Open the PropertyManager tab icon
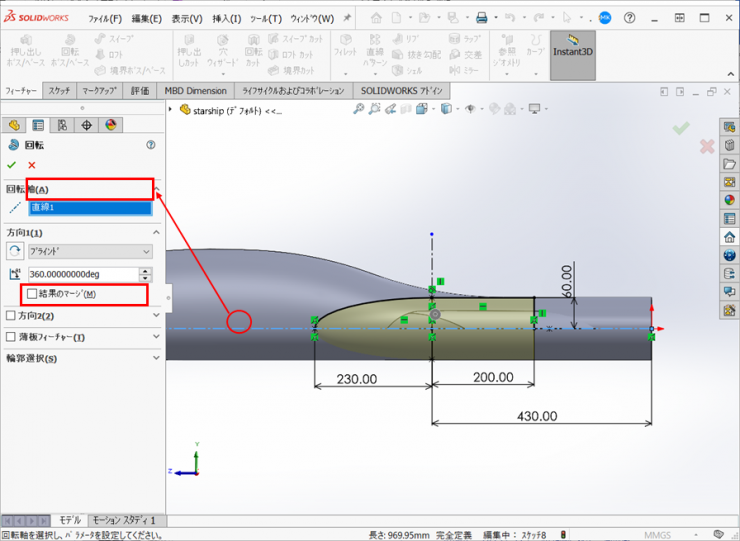740x541 pixels. coord(38,125)
